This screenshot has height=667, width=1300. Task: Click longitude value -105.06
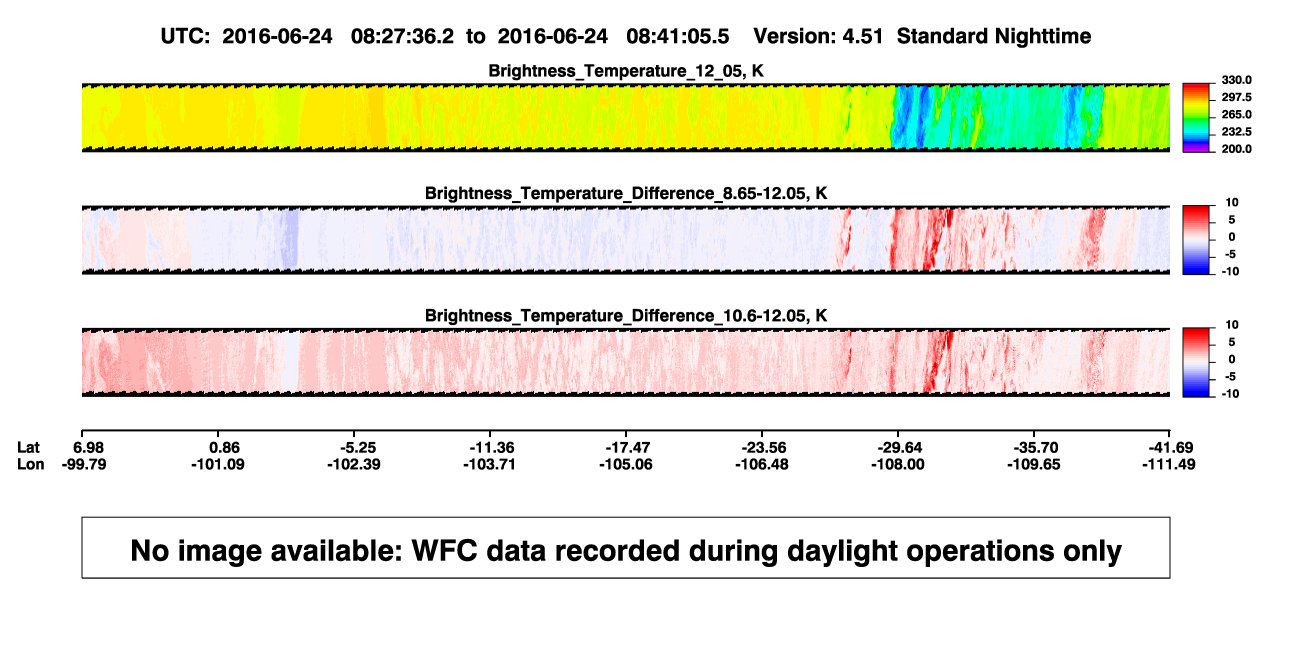[626, 464]
